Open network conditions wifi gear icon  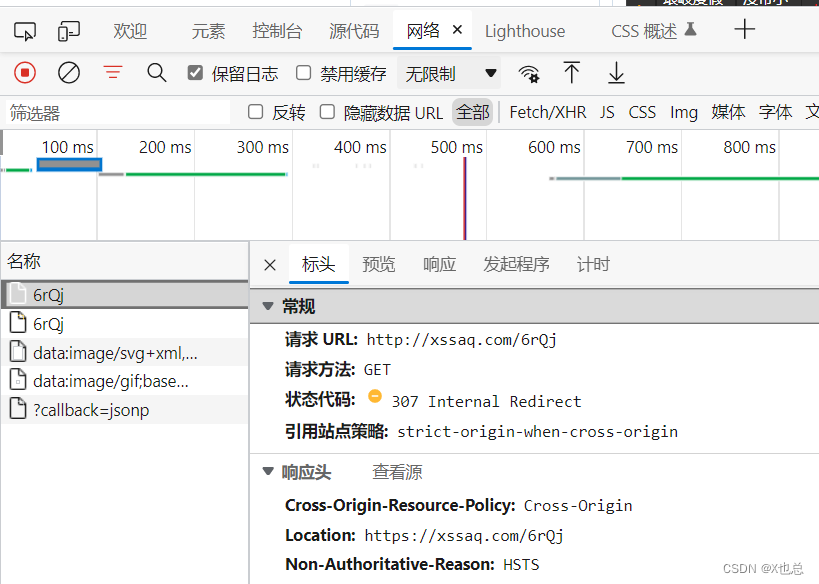click(529, 74)
